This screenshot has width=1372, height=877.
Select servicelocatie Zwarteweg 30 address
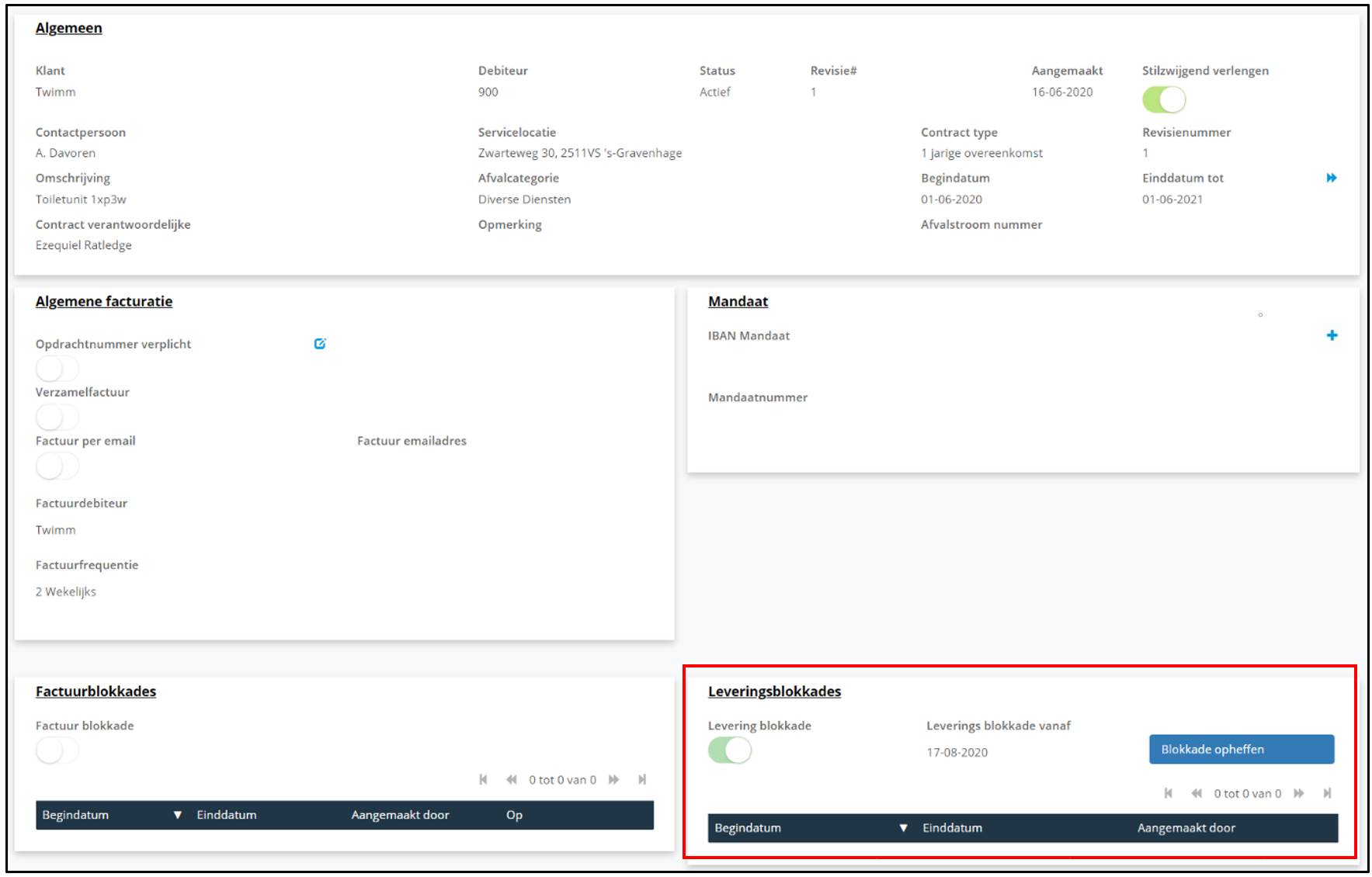click(x=580, y=153)
